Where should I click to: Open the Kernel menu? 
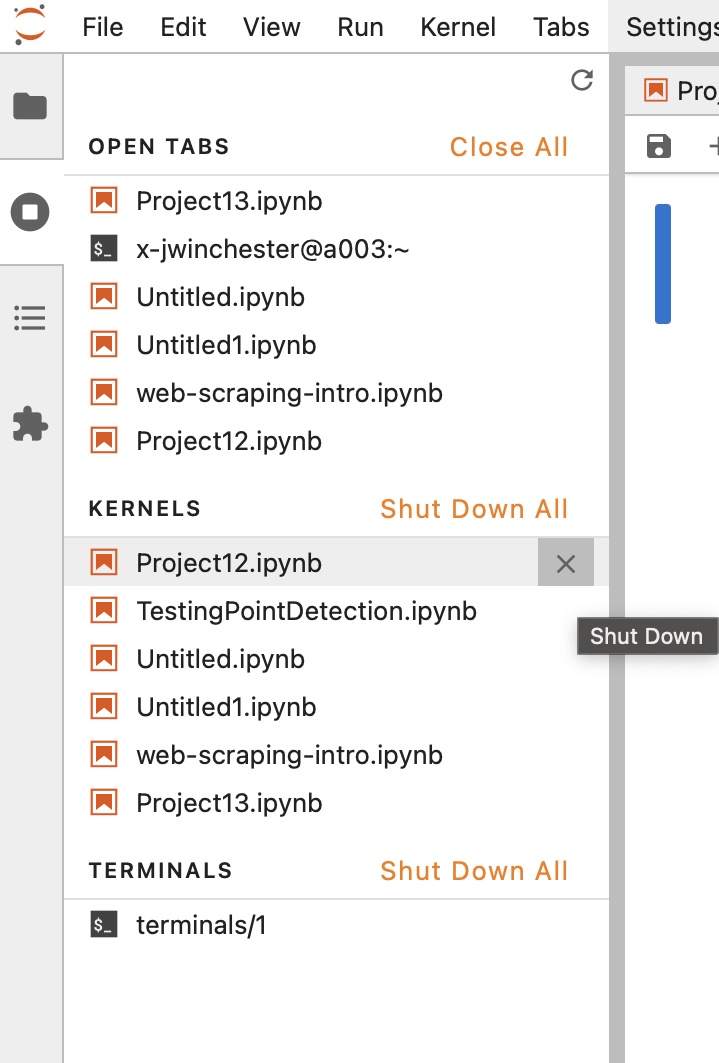coord(458,27)
